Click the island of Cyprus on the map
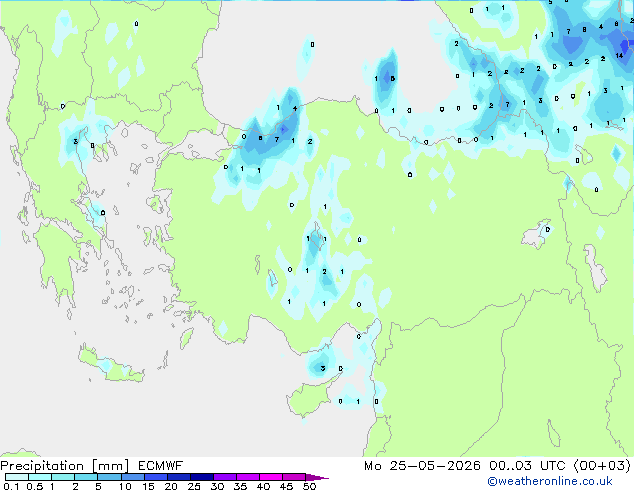This screenshot has width=634, height=490. (311, 398)
